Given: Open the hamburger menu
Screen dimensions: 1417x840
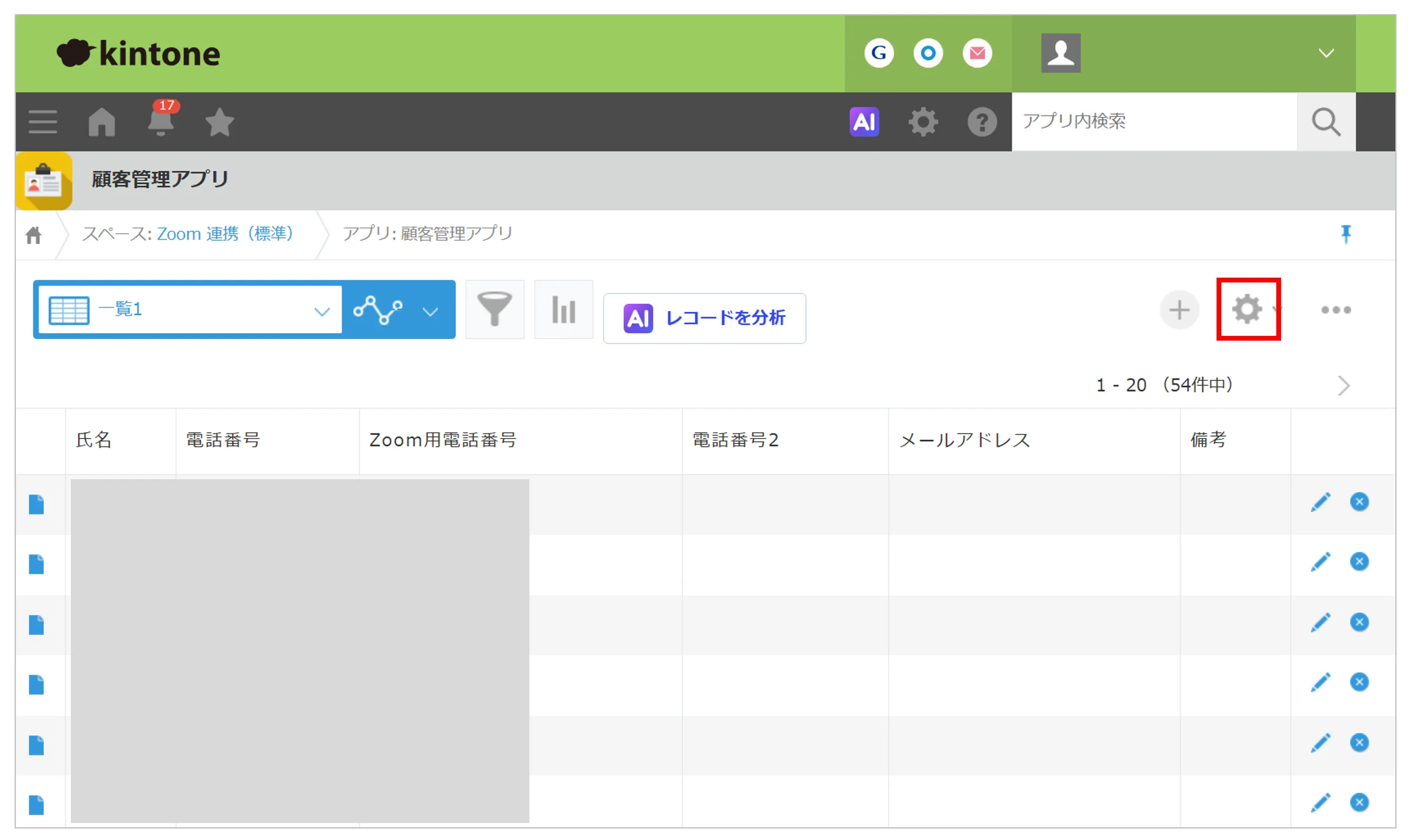Looking at the screenshot, I should pyautogui.click(x=43, y=122).
